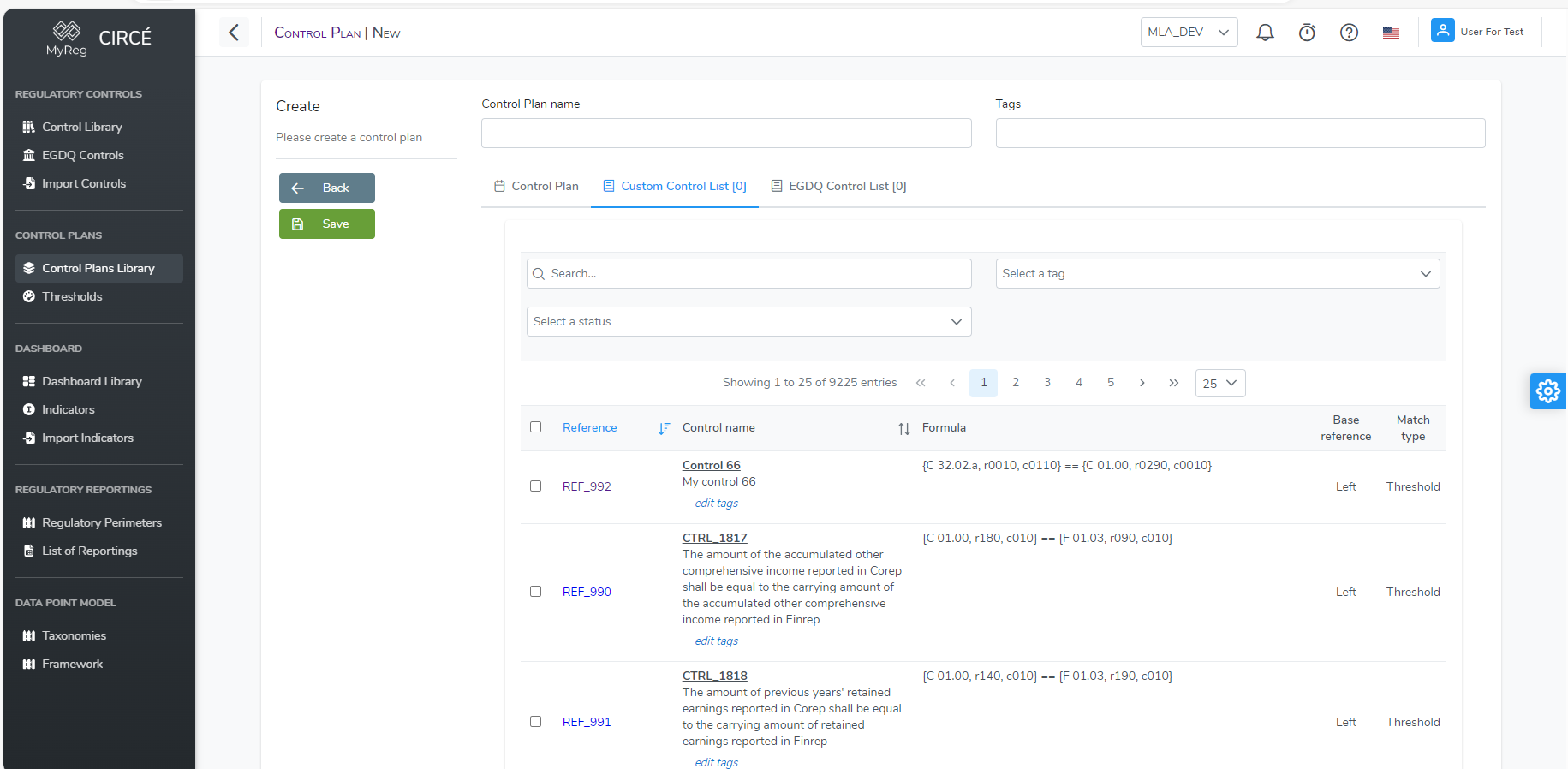The width and height of the screenshot is (1568, 769).
Task: Sort the Reference column icon
Action: [664, 428]
